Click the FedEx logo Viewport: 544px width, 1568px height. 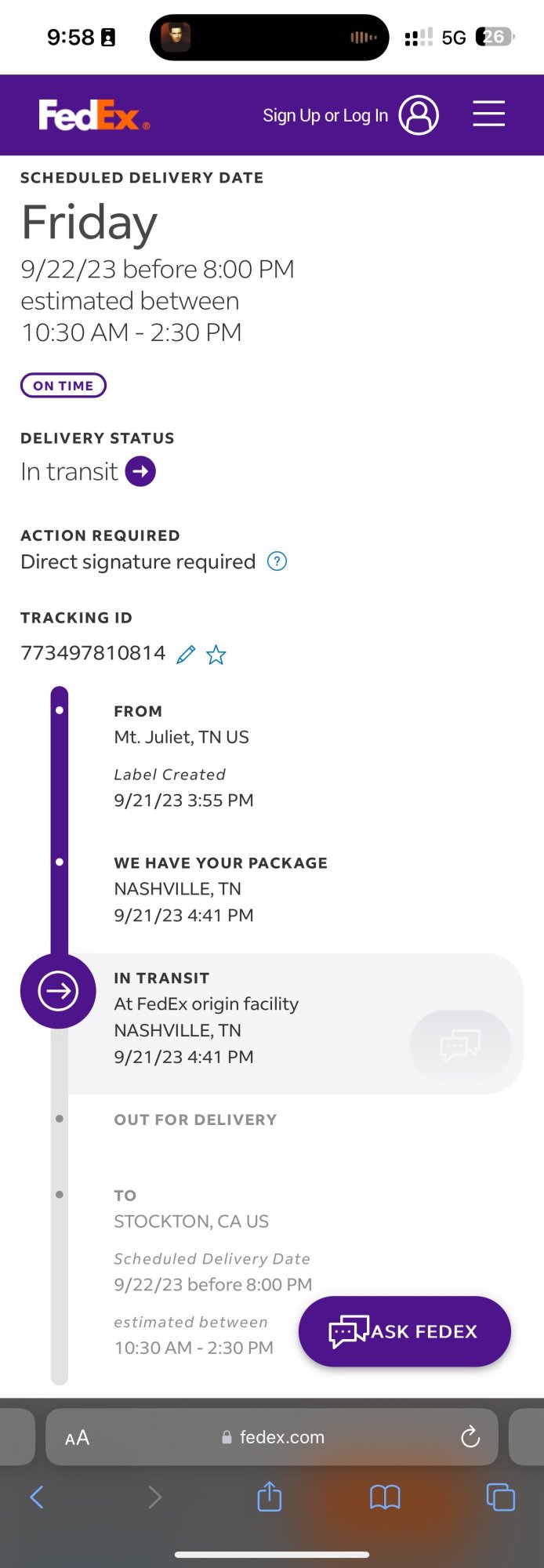click(94, 115)
